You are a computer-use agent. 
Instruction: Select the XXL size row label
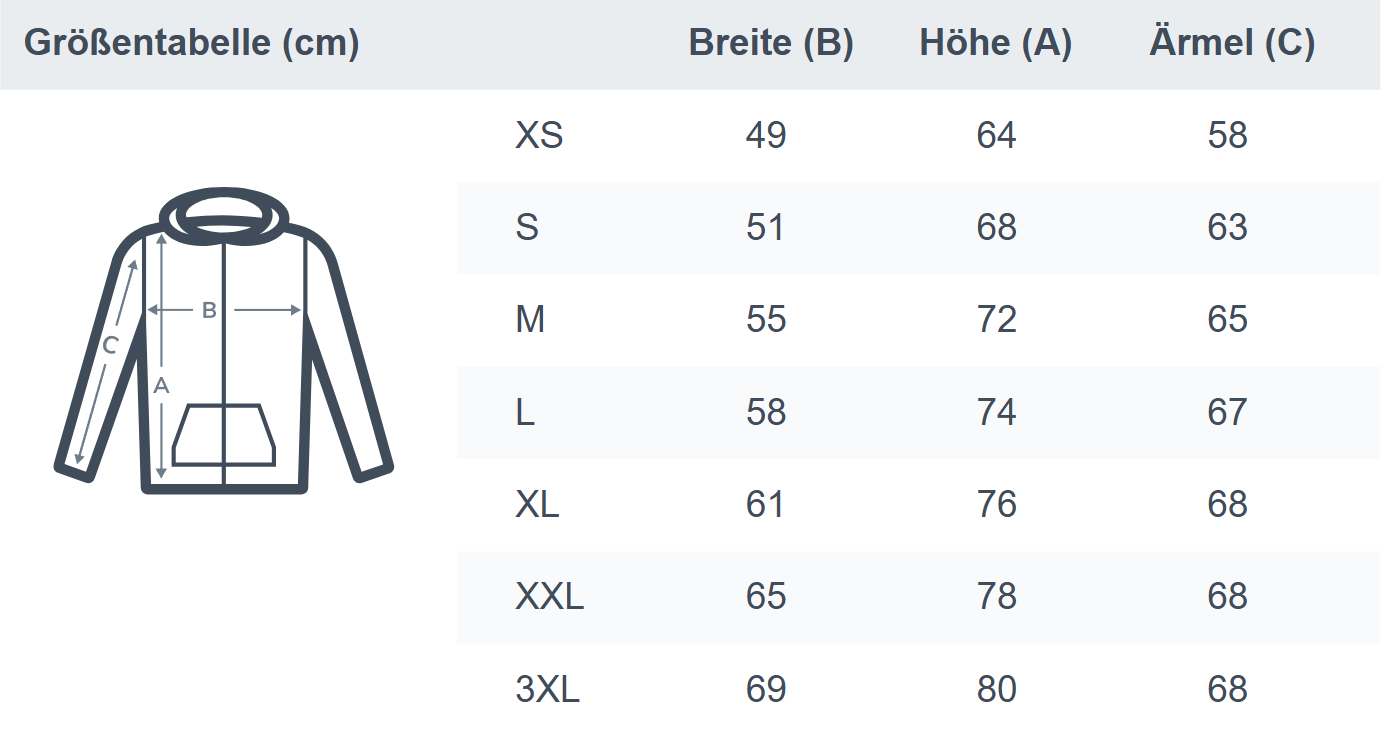[549, 597]
